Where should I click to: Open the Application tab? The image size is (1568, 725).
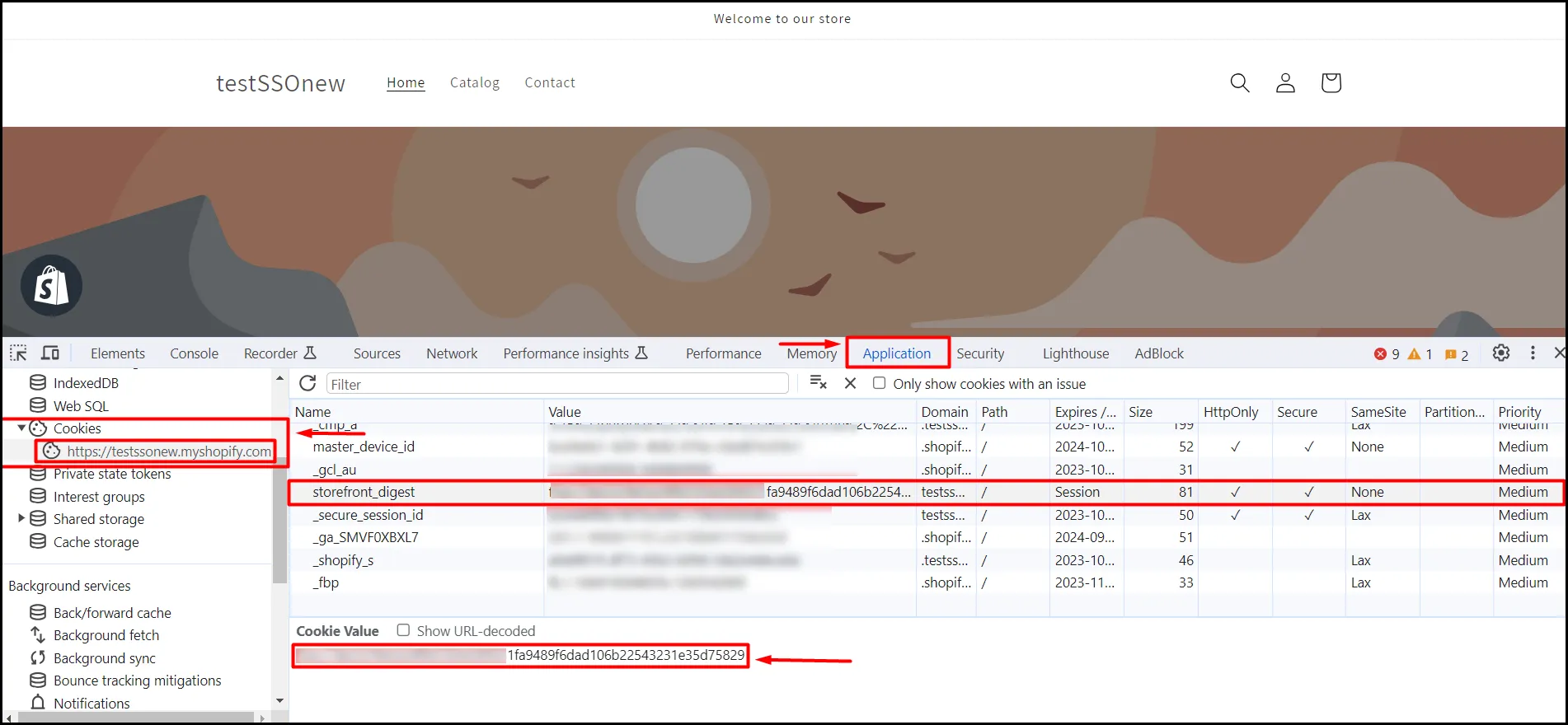point(897,353)
